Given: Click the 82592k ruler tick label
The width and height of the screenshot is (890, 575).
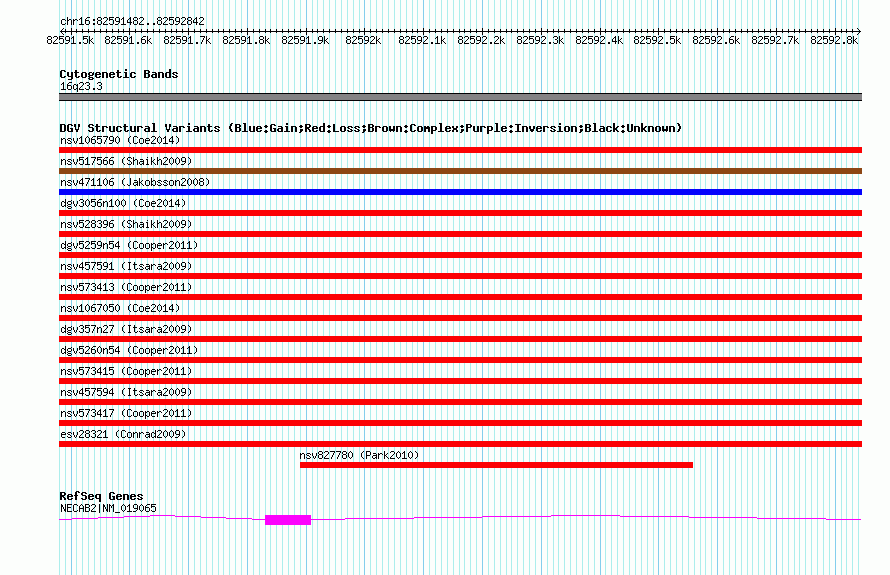Looking at the screenshot, I should [363, 40].
